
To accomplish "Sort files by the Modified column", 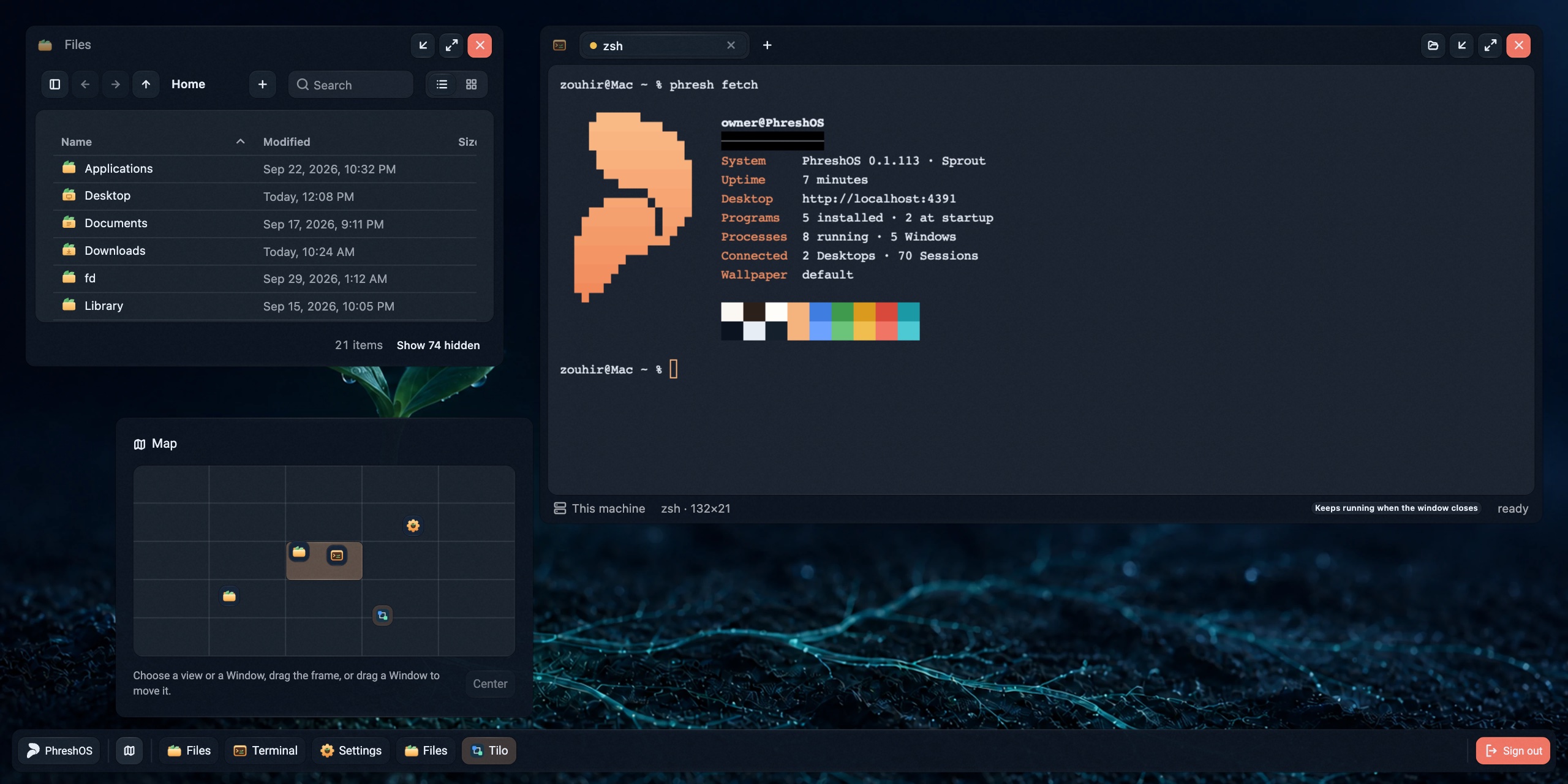I will [x=287, y=142].
